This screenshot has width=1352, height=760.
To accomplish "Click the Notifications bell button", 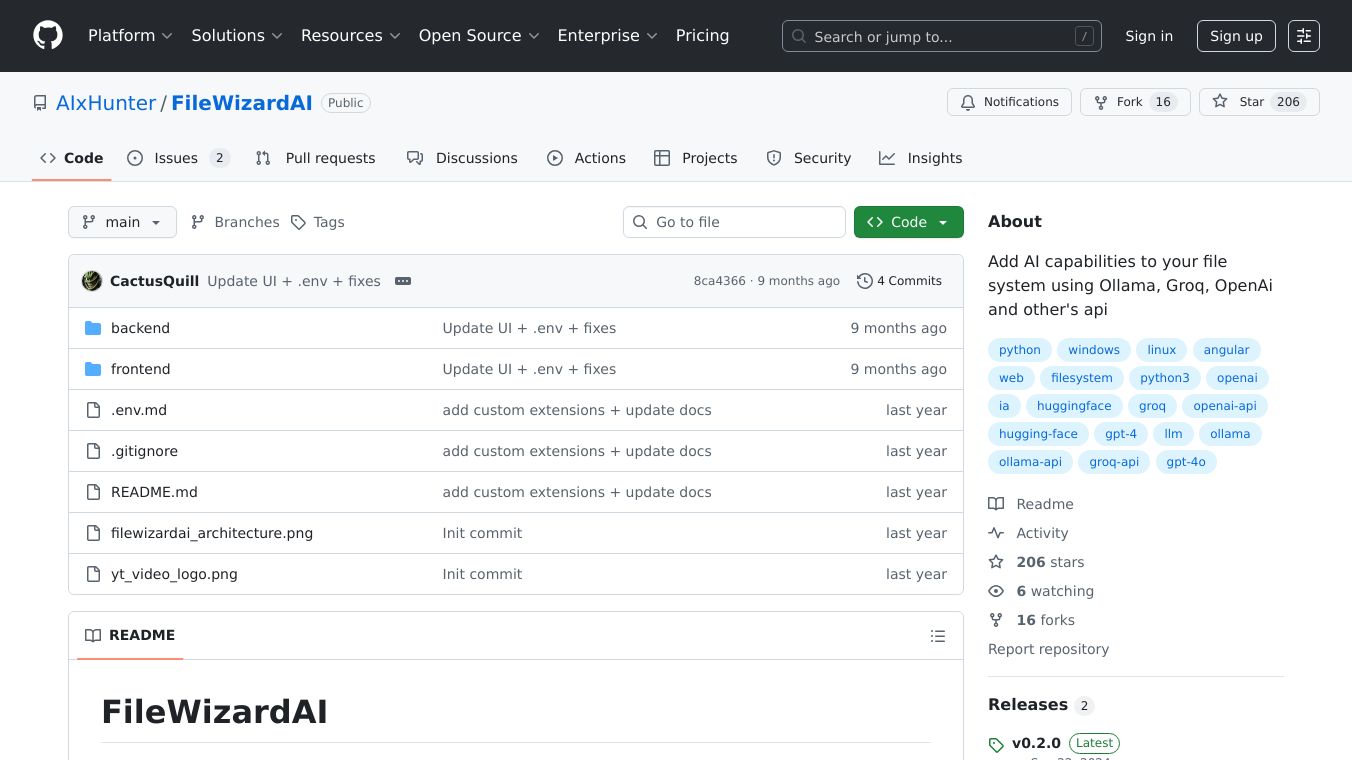I will coord(1009,102).
